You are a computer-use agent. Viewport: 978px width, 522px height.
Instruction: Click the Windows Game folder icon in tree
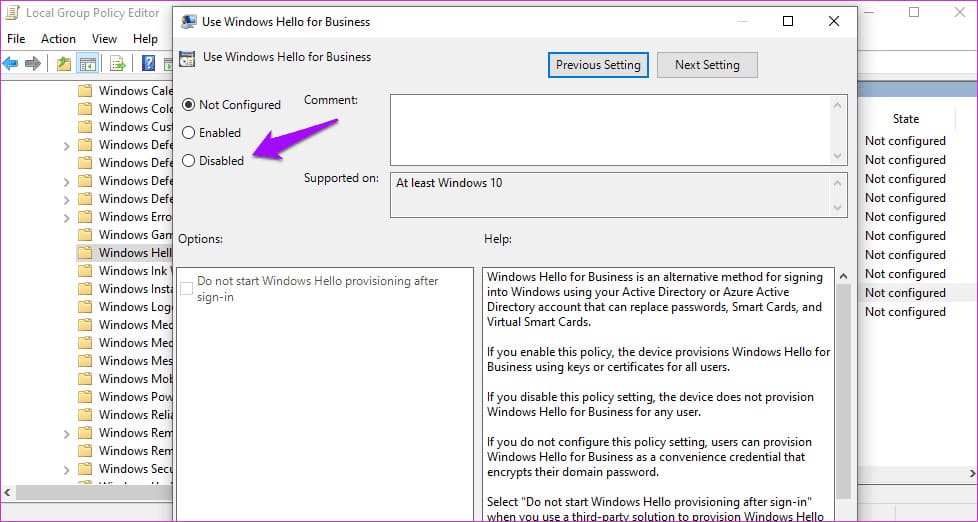tap(85, 235)
